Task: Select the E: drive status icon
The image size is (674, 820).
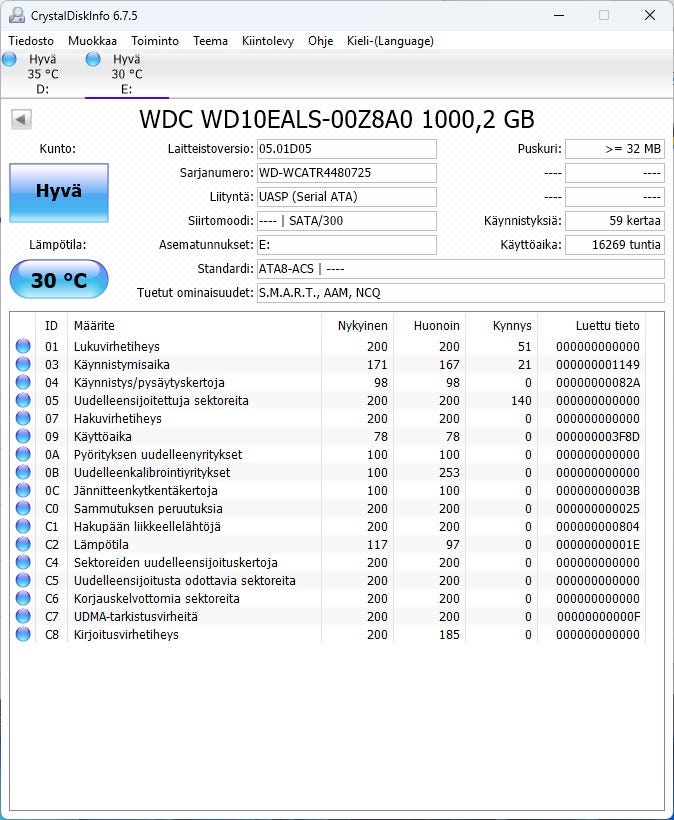Action: [93, 59]
